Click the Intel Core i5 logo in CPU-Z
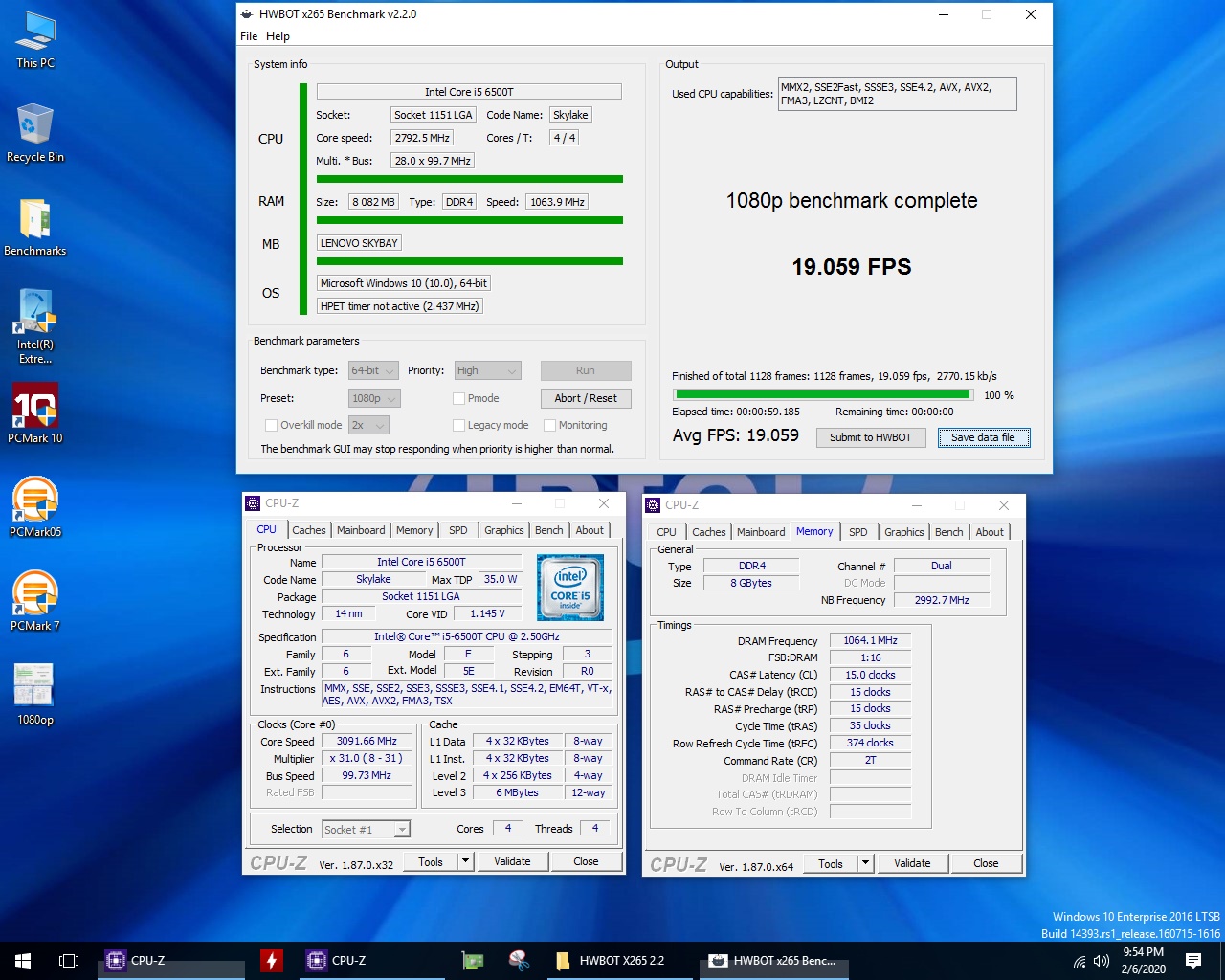Viewport: 1225px width, 980px height. [x=570, y=588]
